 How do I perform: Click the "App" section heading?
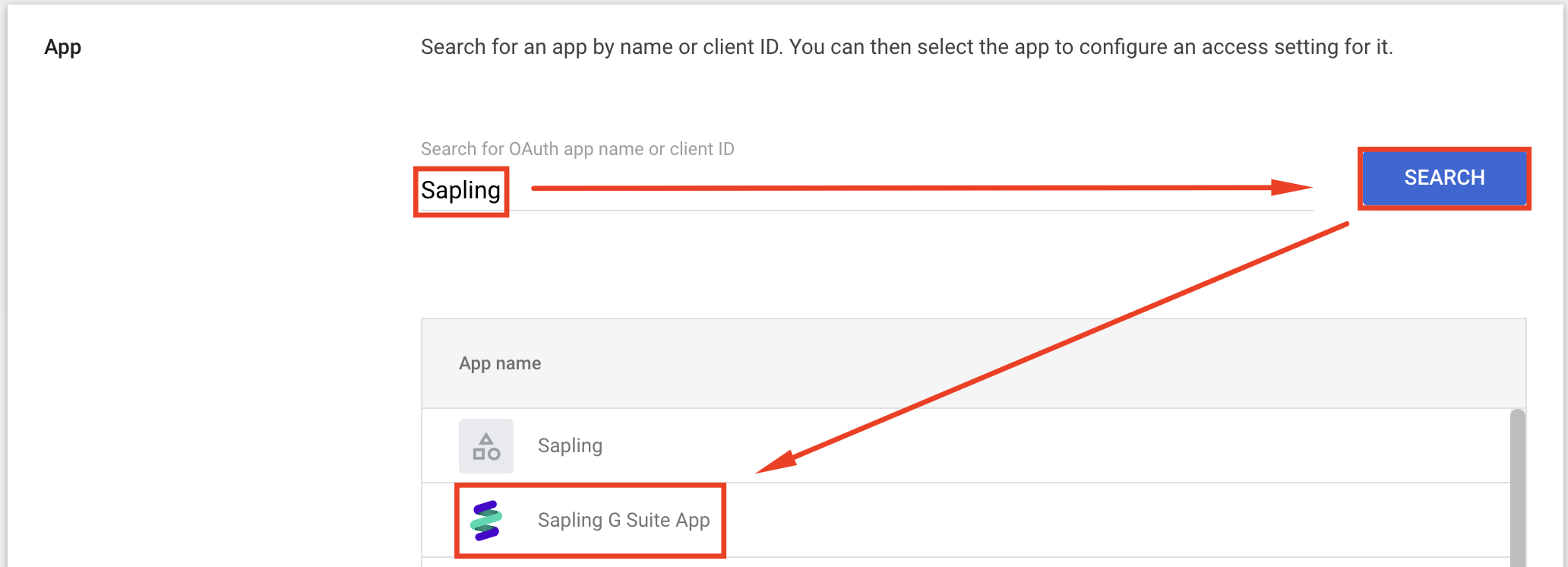point(63,47)
